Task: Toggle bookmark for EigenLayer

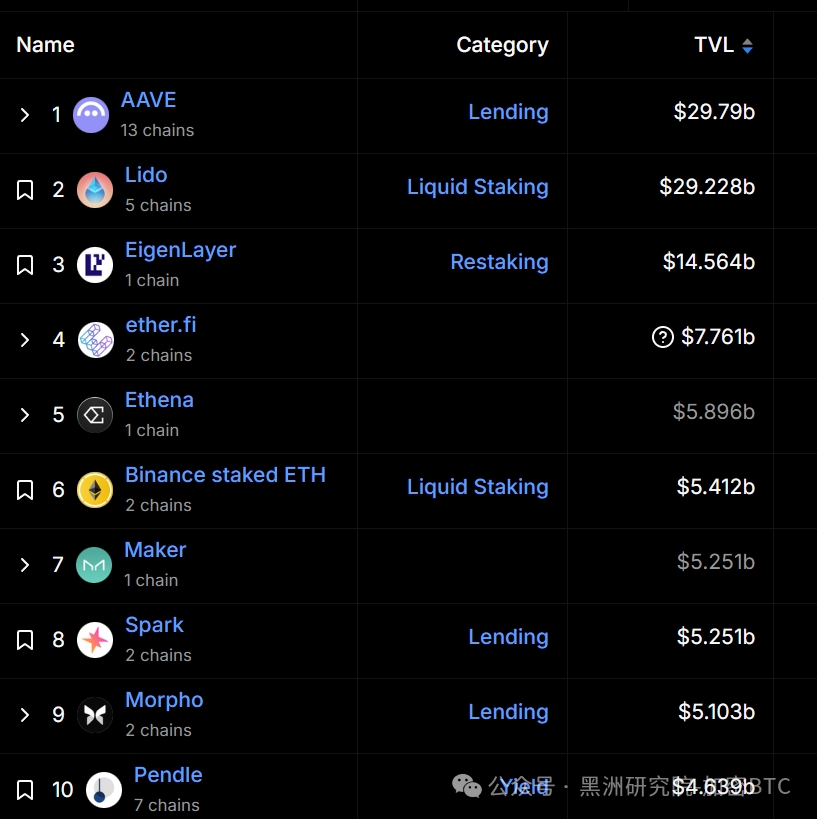Action: coord(25,265)
